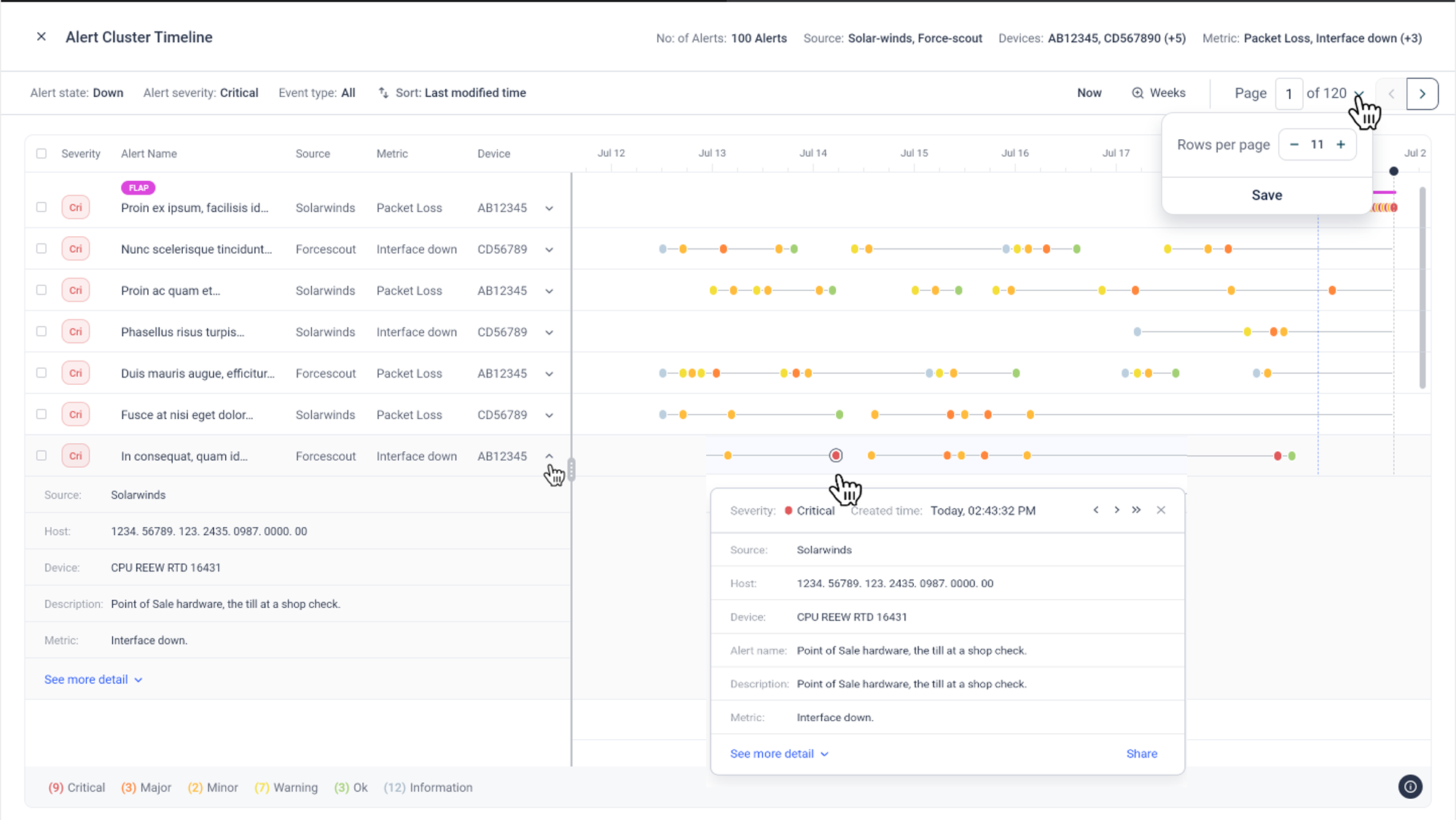Close the alert detail popup
The height and width of the screenshot is (820, 1456).
pyautogui.click(x=1161, y=510)
